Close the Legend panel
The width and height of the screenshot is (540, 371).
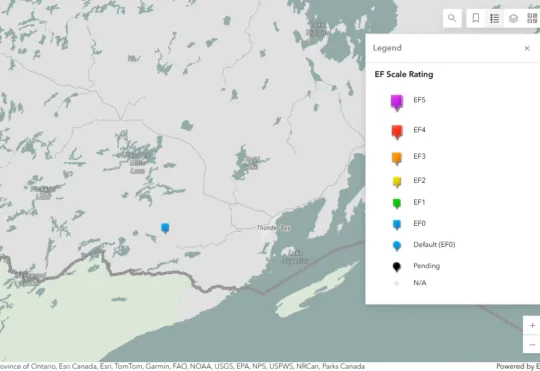click(x=527, y=48)
